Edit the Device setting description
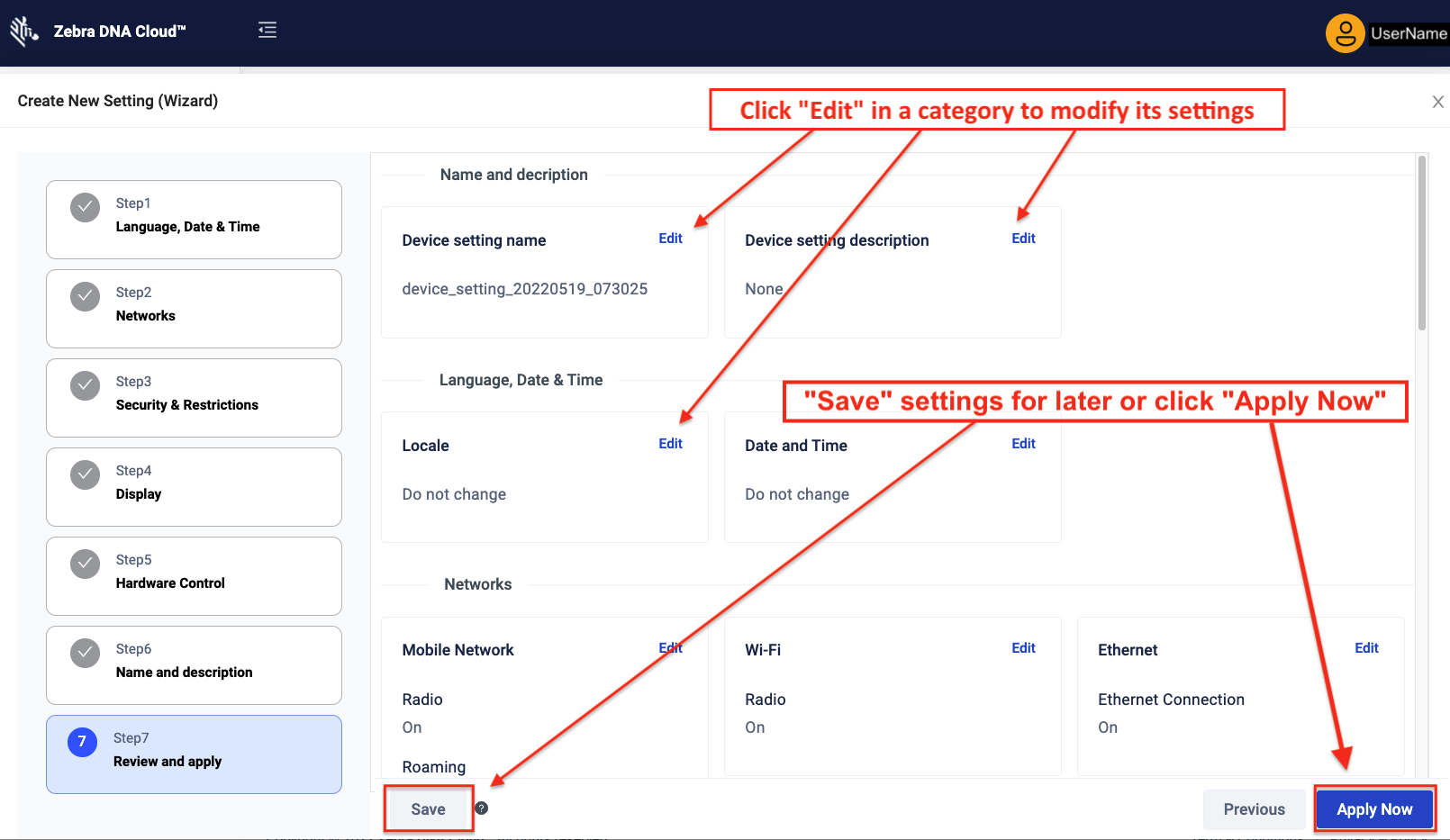The image size is (1450, 840). point(1023,239)
